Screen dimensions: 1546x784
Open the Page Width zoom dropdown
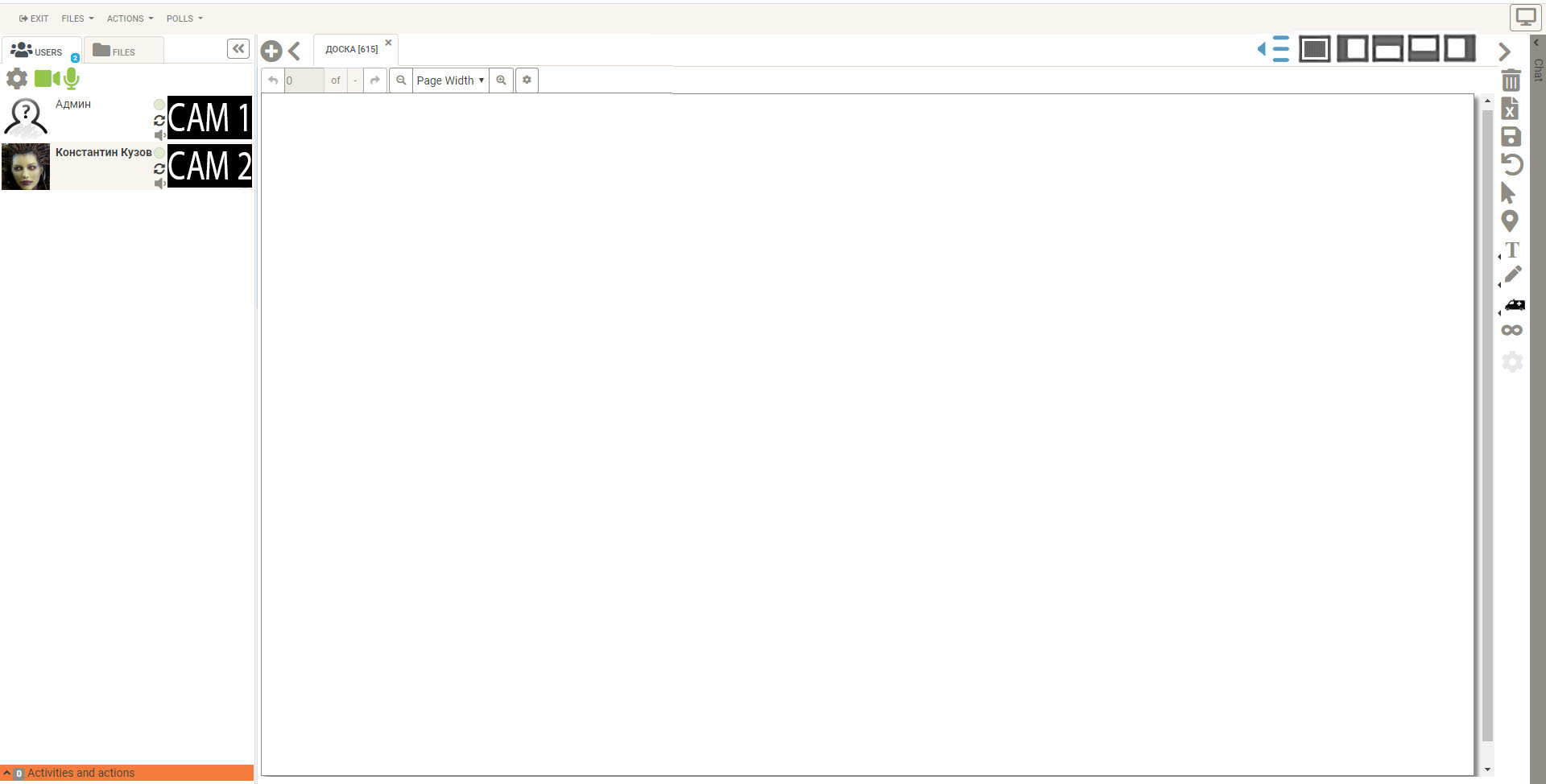pyautogui.click(x=450, y=80)
